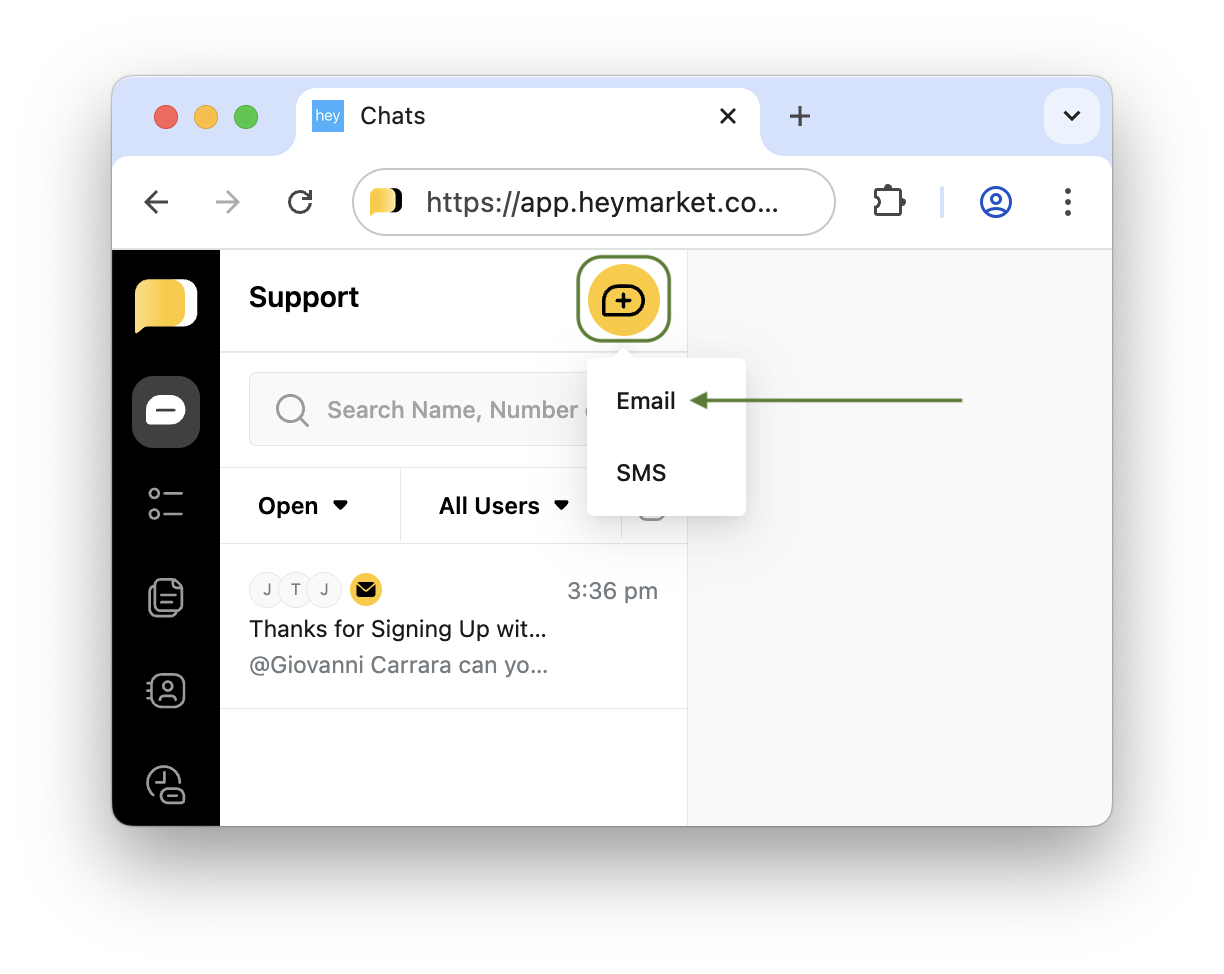The image size is (1224, 974).
Task: Open the browser three-dot menu
Action: pos(1068,202)
